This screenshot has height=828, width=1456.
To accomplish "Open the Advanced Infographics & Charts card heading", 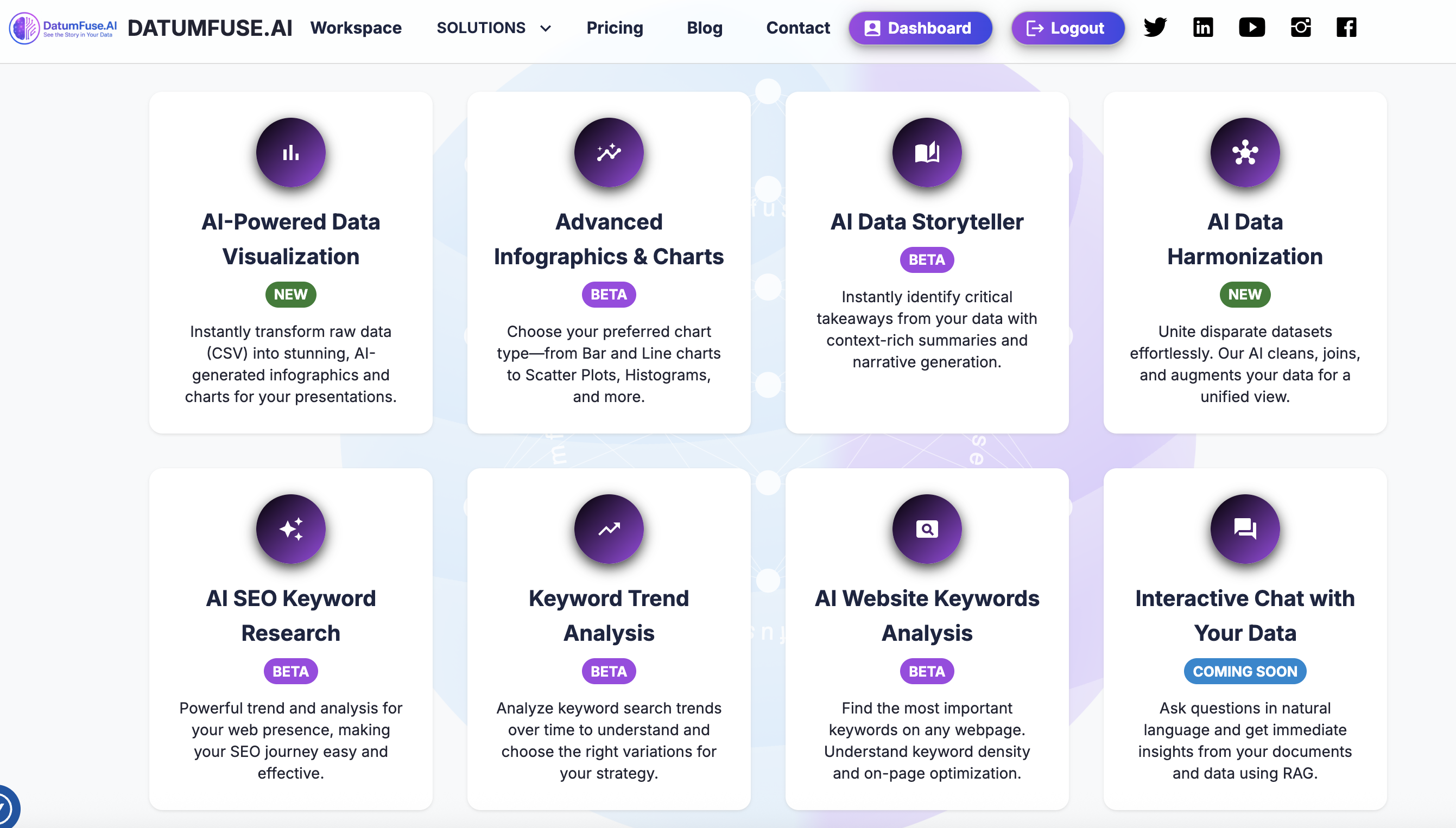I will tap(609, 239).
